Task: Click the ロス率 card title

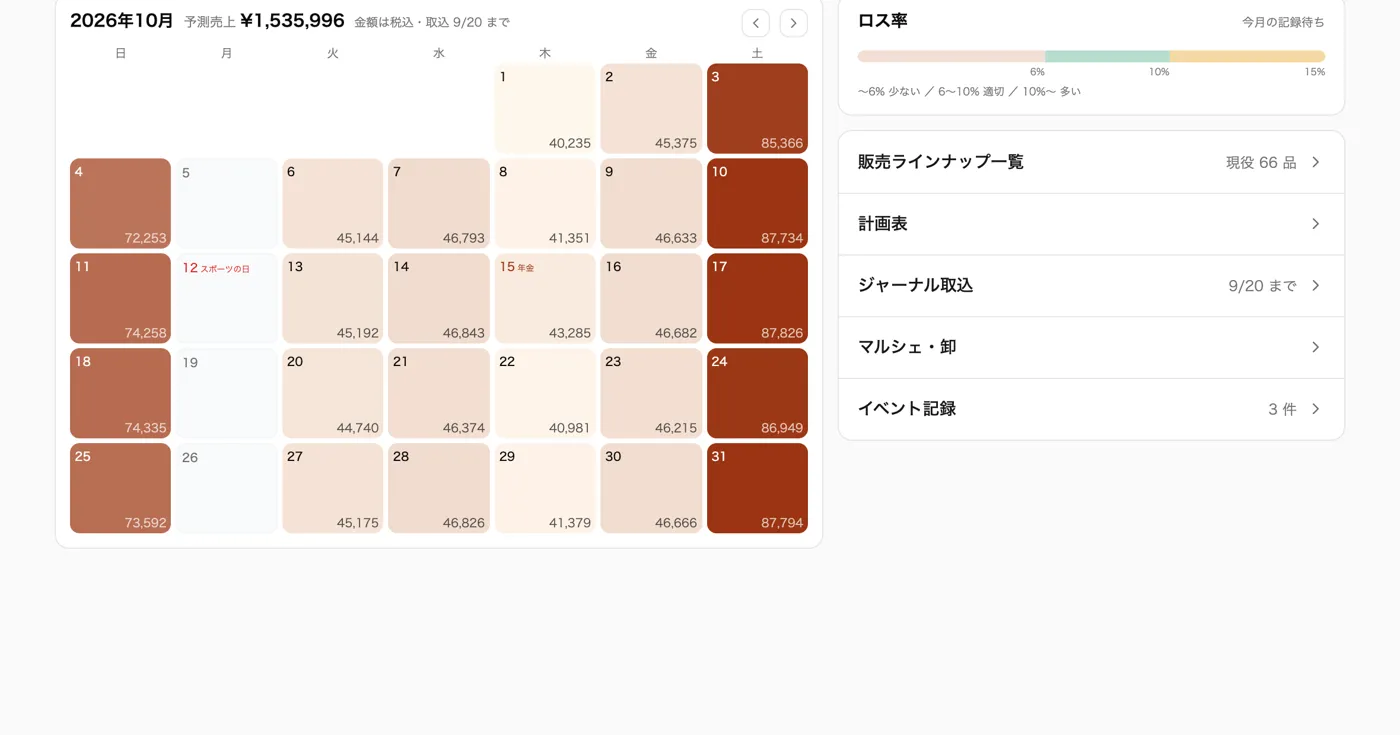Action: tap(883, 21)
